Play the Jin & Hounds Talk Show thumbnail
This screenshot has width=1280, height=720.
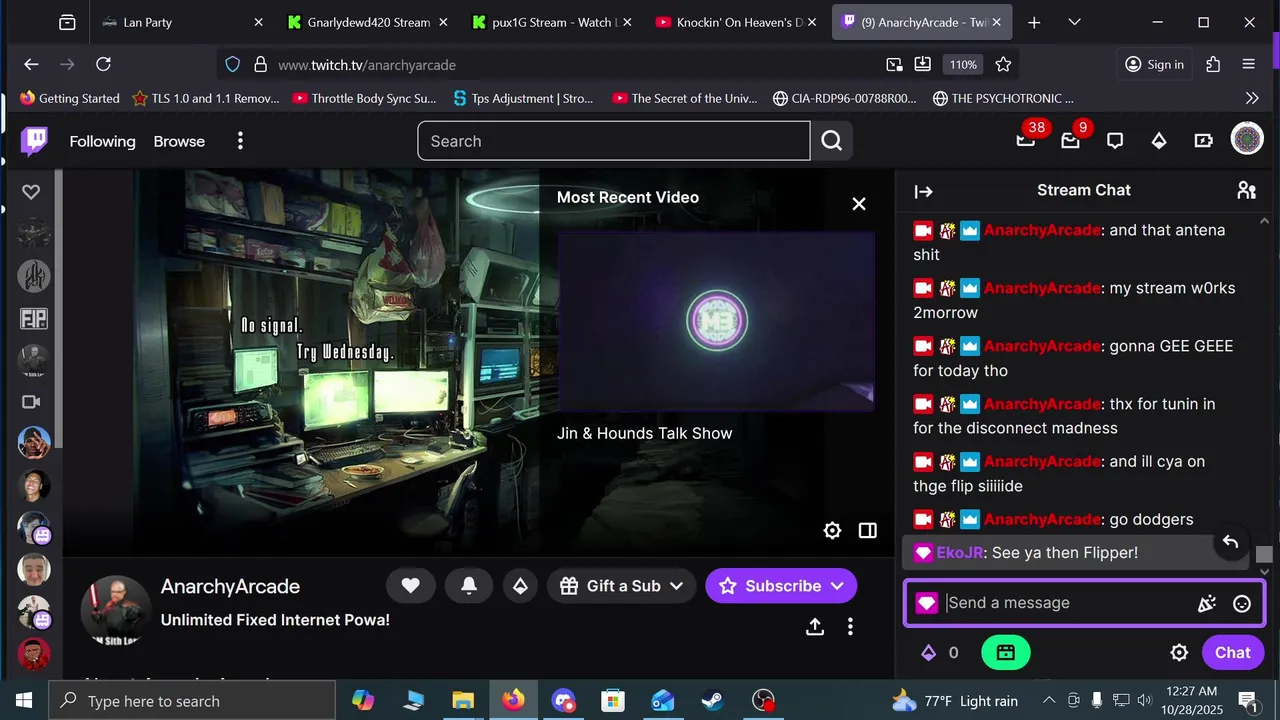[x=716, y=321]
